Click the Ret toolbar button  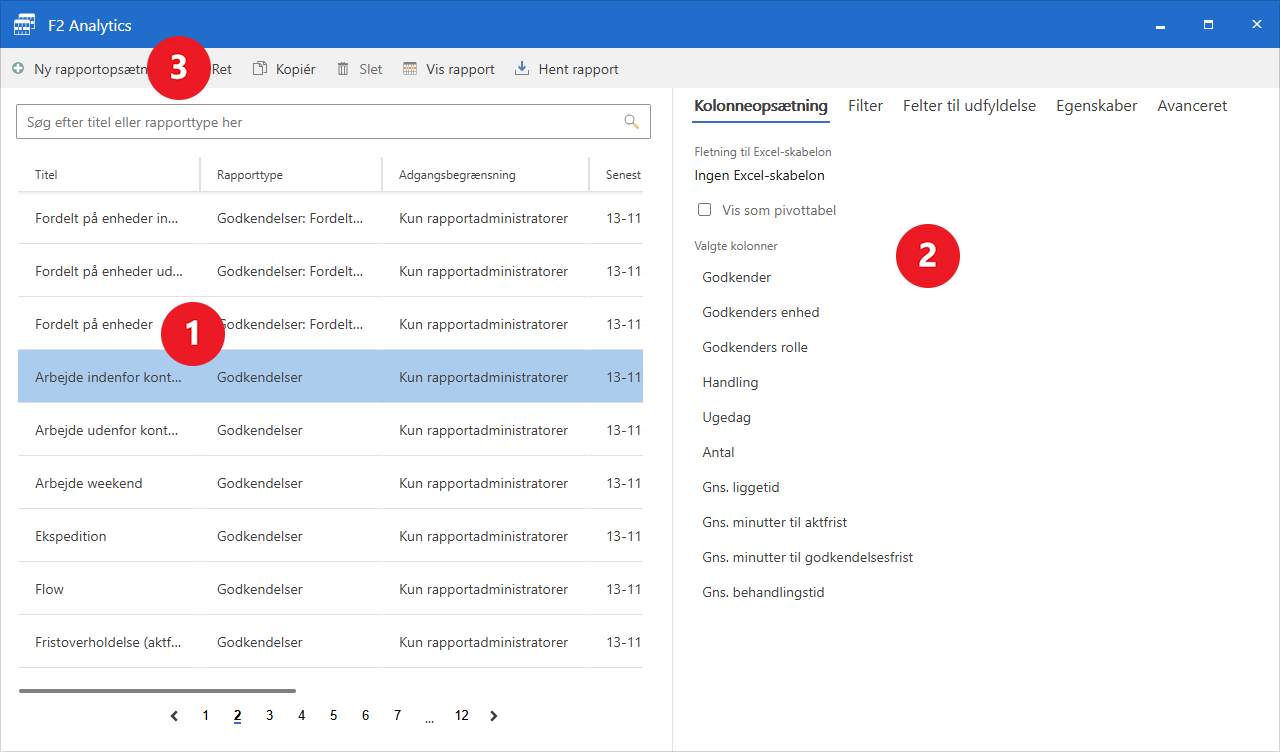coord(221,69)
